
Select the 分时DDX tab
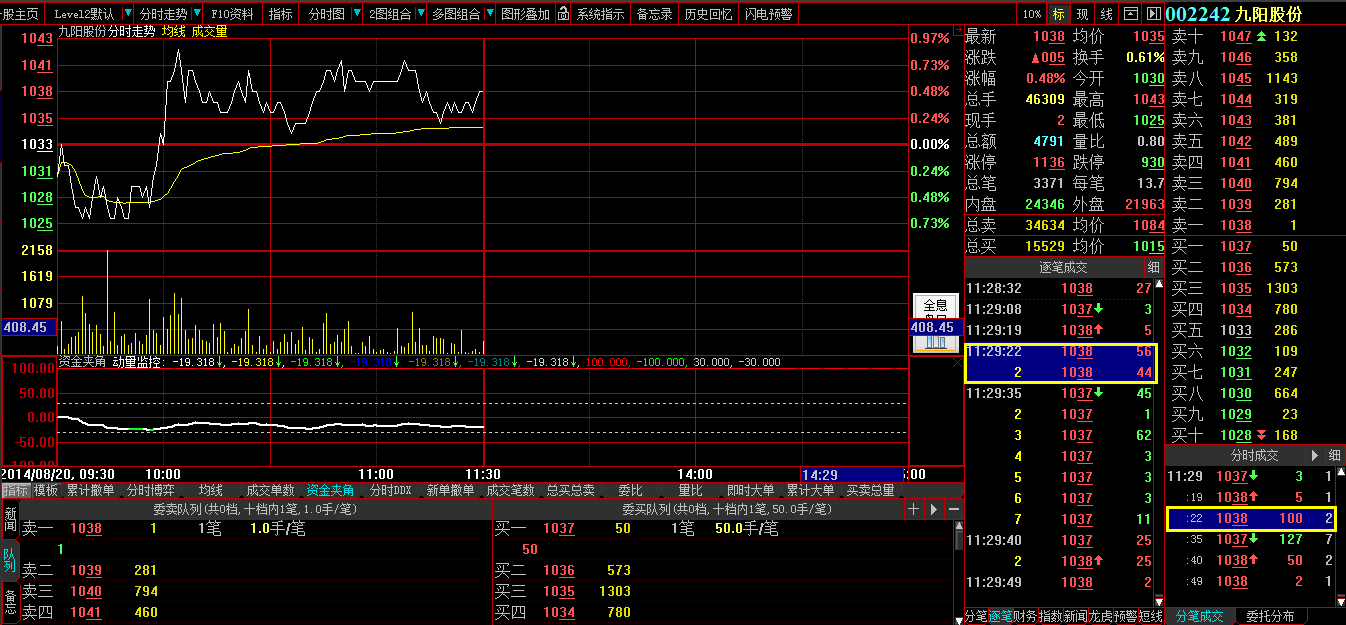pyautogui.click(x=390, y=490)
